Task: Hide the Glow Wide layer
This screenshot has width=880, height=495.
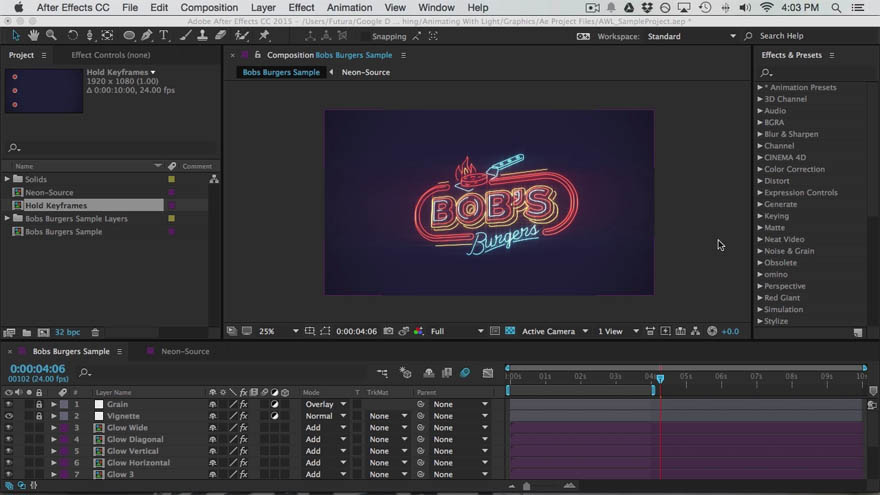Action: pyautogui.click(x=8, y=428)
